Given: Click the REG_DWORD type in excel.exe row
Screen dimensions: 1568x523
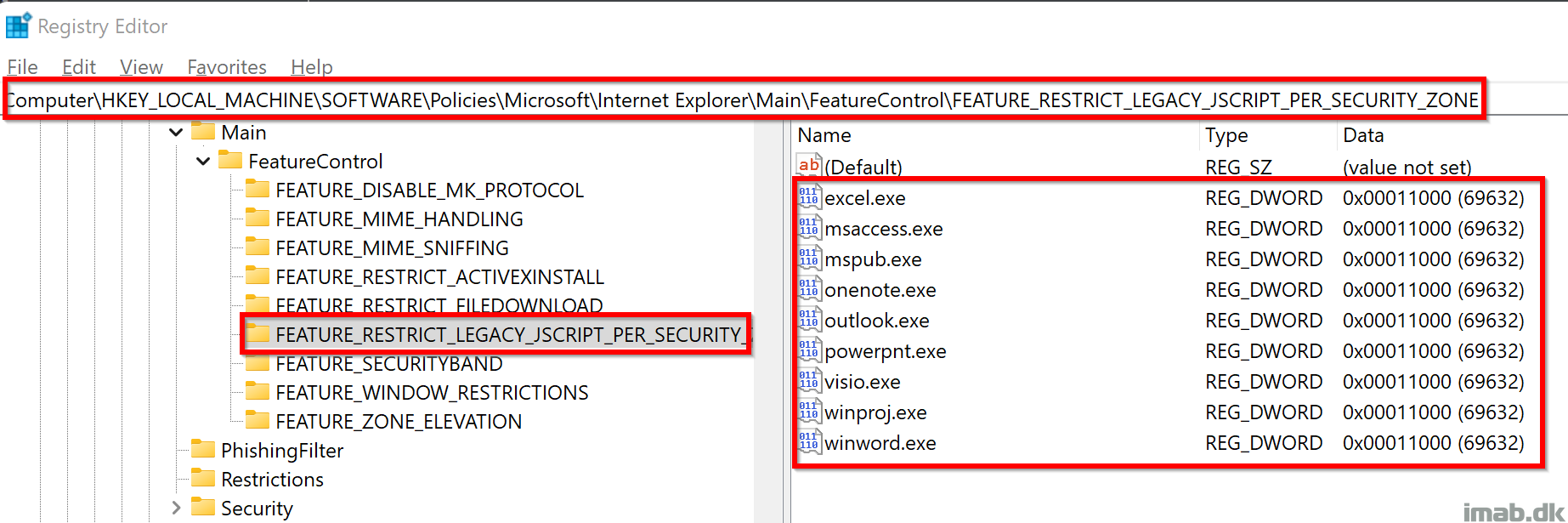Looking at the screenshot, I should click(1264, 198).
